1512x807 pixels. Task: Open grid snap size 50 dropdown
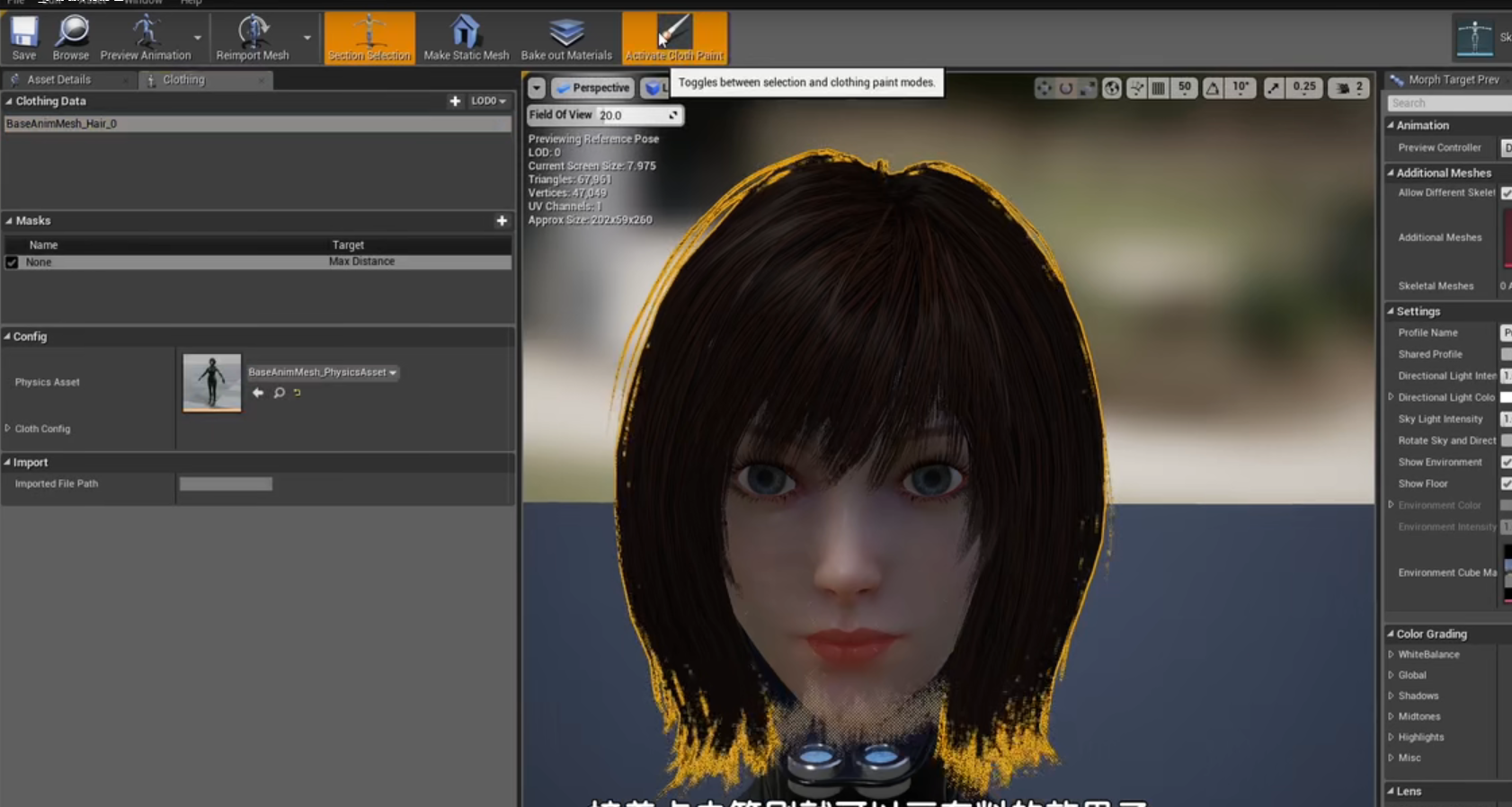coord(1184,87)
